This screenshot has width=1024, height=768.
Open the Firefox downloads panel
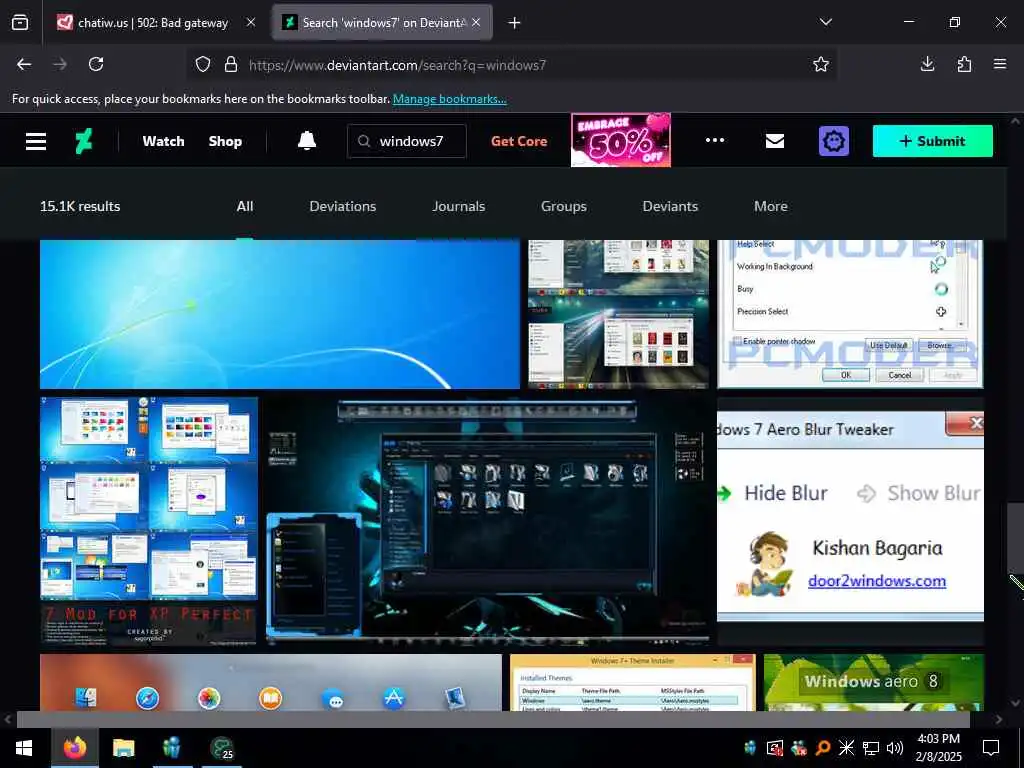927,64
